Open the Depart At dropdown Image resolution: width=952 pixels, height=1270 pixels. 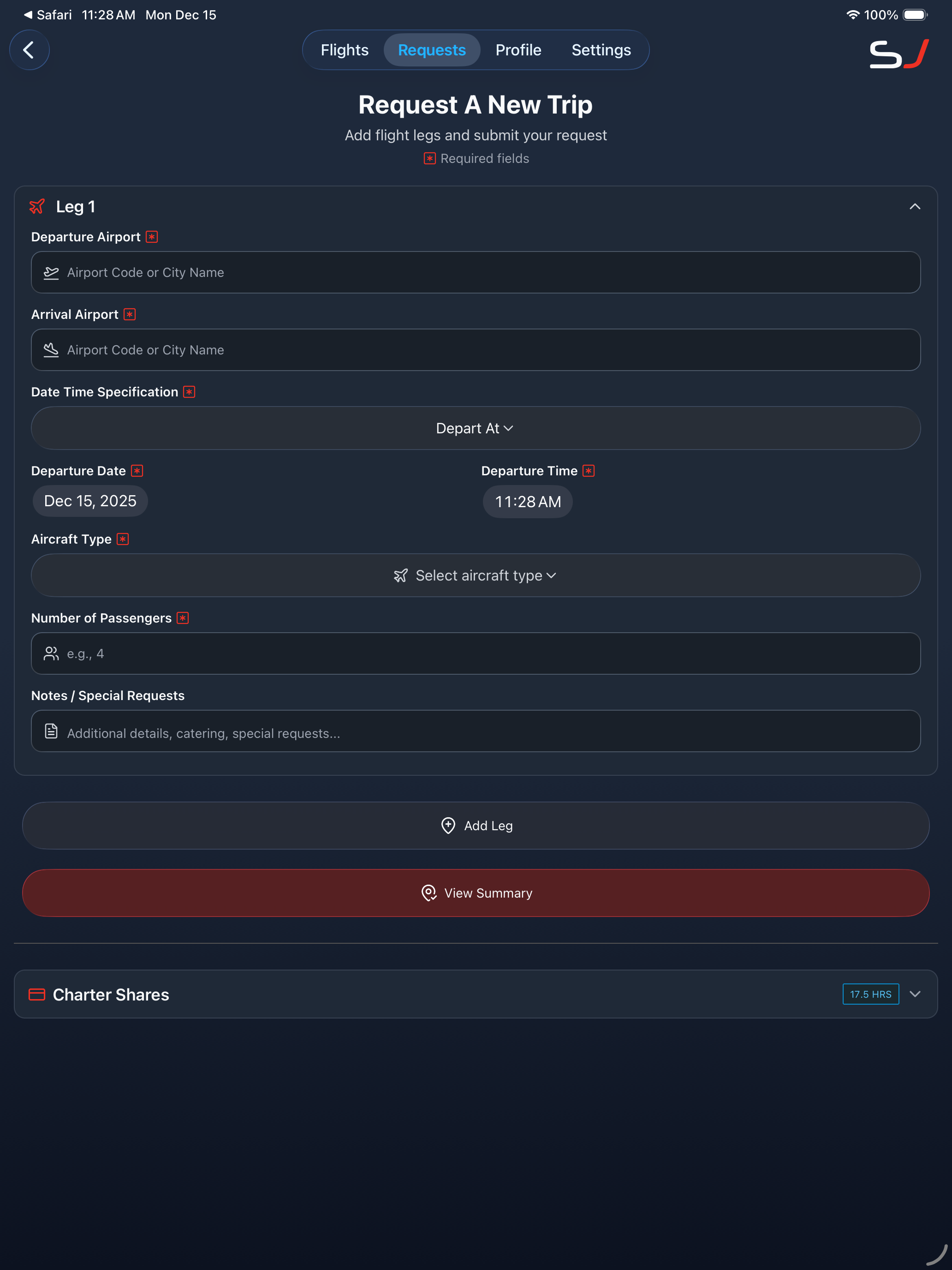pos(475,428)
